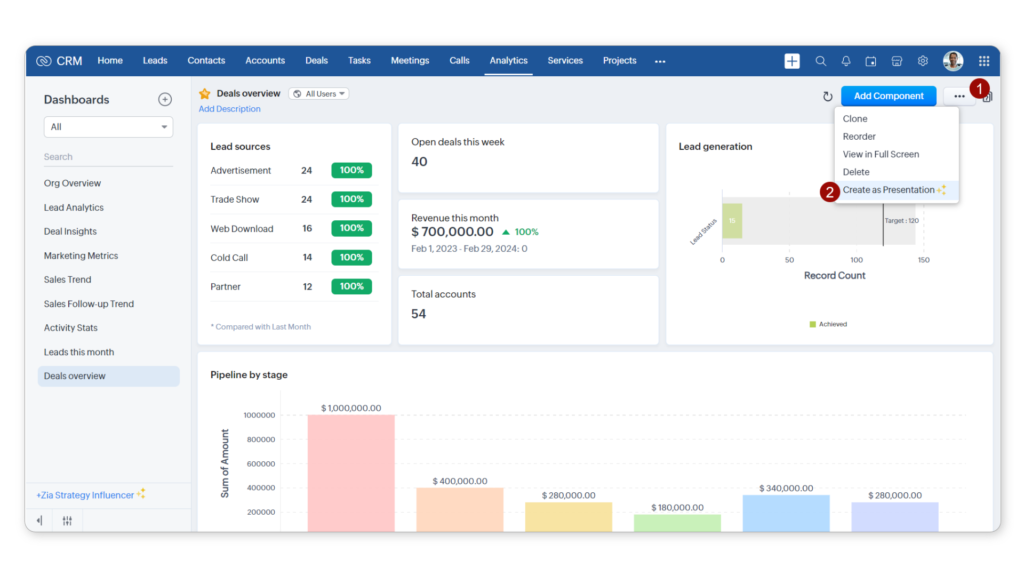
Task: Open the marketplace icon in the top bar
Action: pyautogui.click(x=897, y=60)
